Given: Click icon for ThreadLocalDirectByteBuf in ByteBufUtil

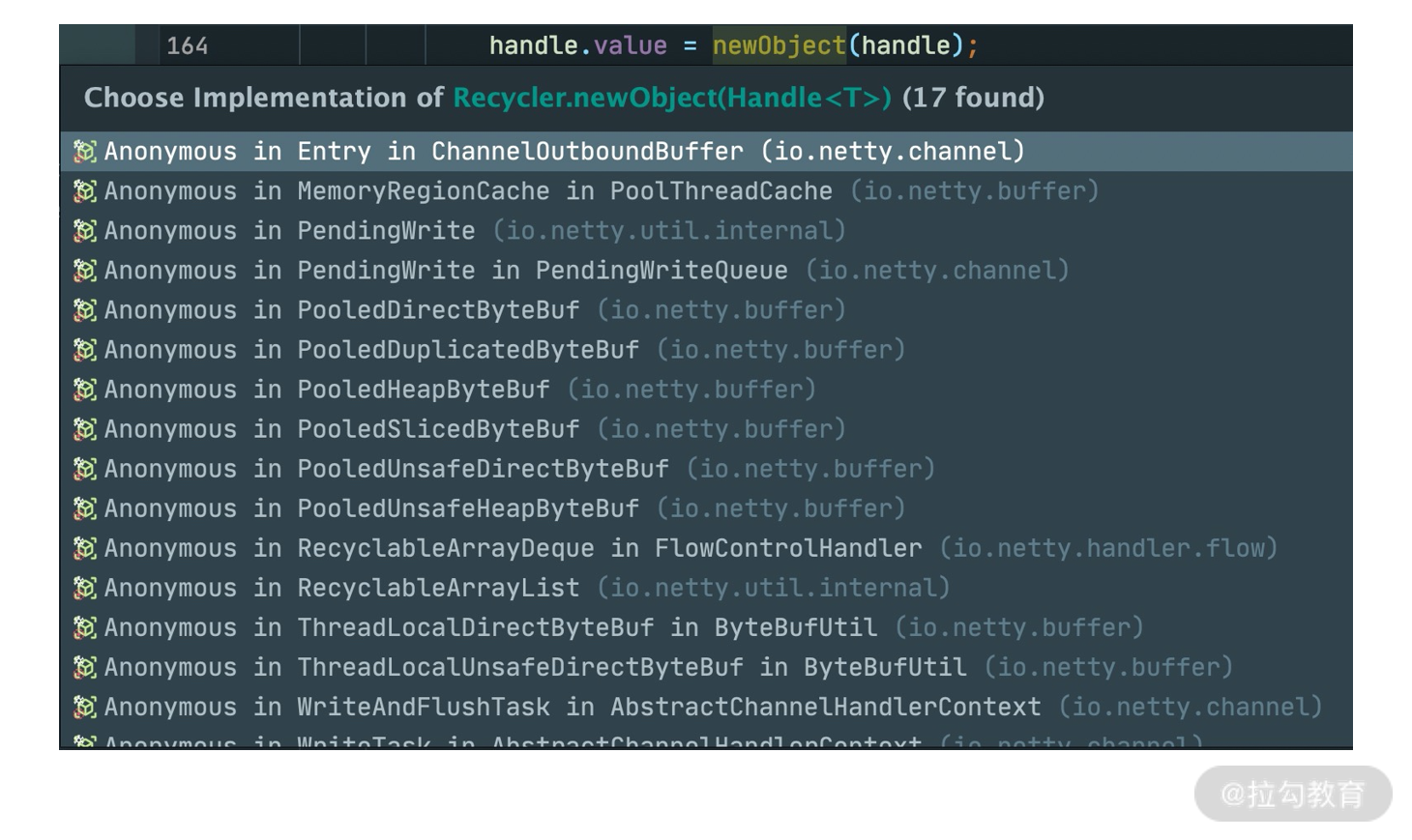Looking at the screenshot, I should (85, 627).
